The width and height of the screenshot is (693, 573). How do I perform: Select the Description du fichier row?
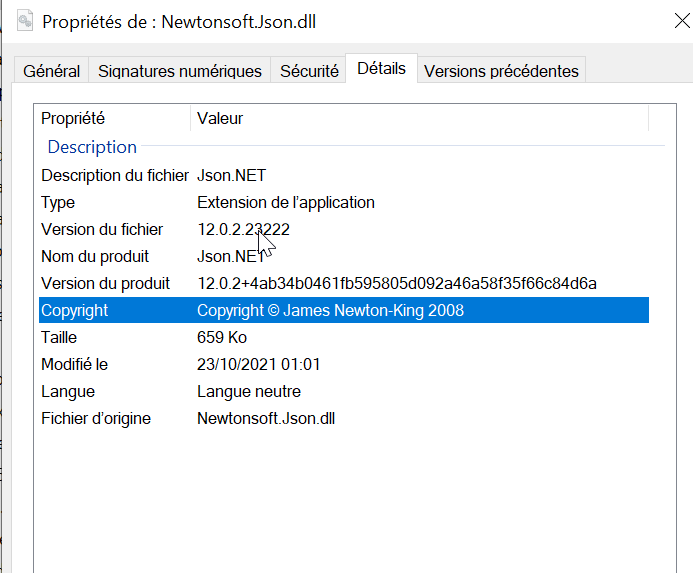[x=115, y=175]
